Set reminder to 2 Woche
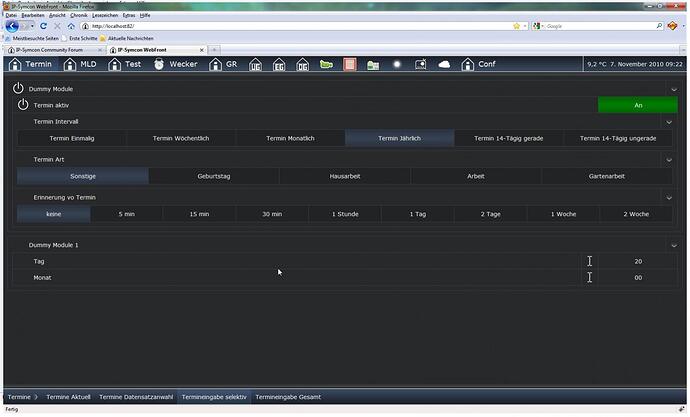Viewport: 690px width, 417px height. 636,214
